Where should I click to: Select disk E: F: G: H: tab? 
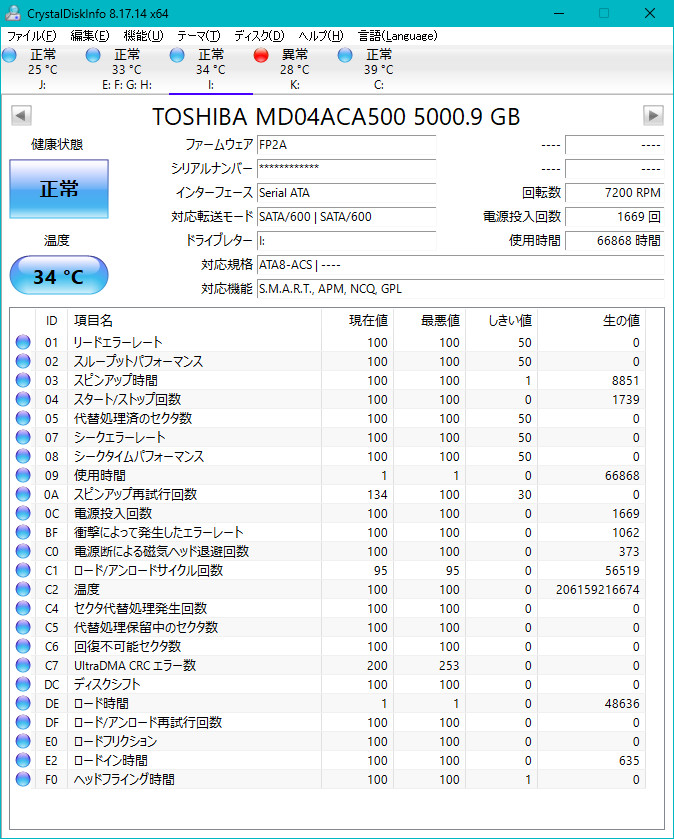(x=127, y=70)
